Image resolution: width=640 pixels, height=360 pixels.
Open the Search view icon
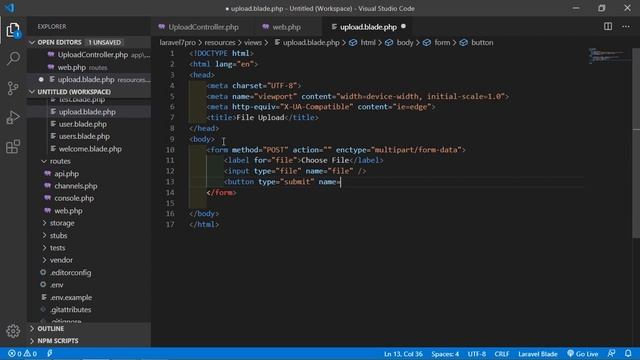[13, 58]
